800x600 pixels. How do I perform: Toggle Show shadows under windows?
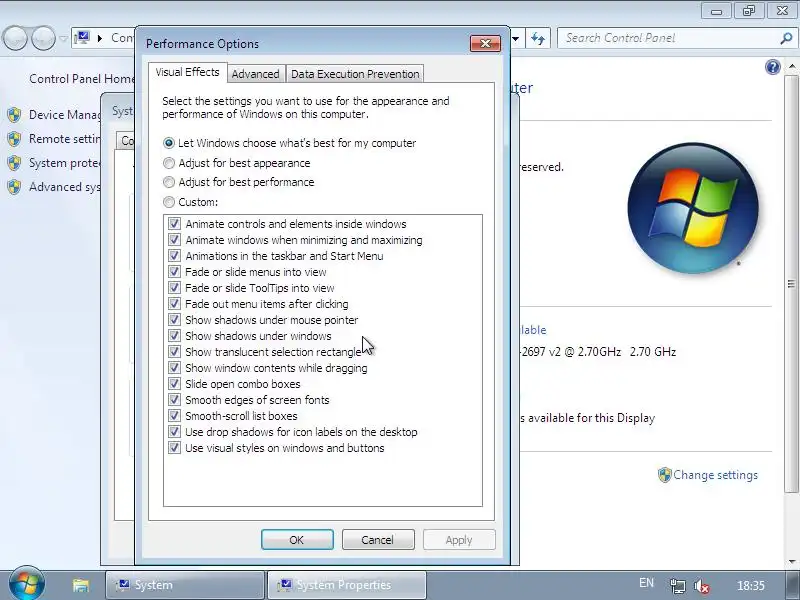point(174,336)
